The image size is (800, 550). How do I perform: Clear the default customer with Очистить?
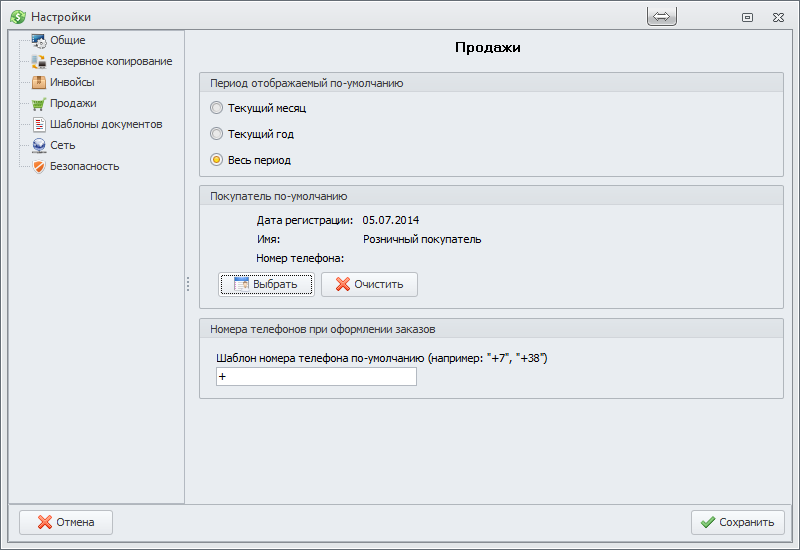coord(369,284)
